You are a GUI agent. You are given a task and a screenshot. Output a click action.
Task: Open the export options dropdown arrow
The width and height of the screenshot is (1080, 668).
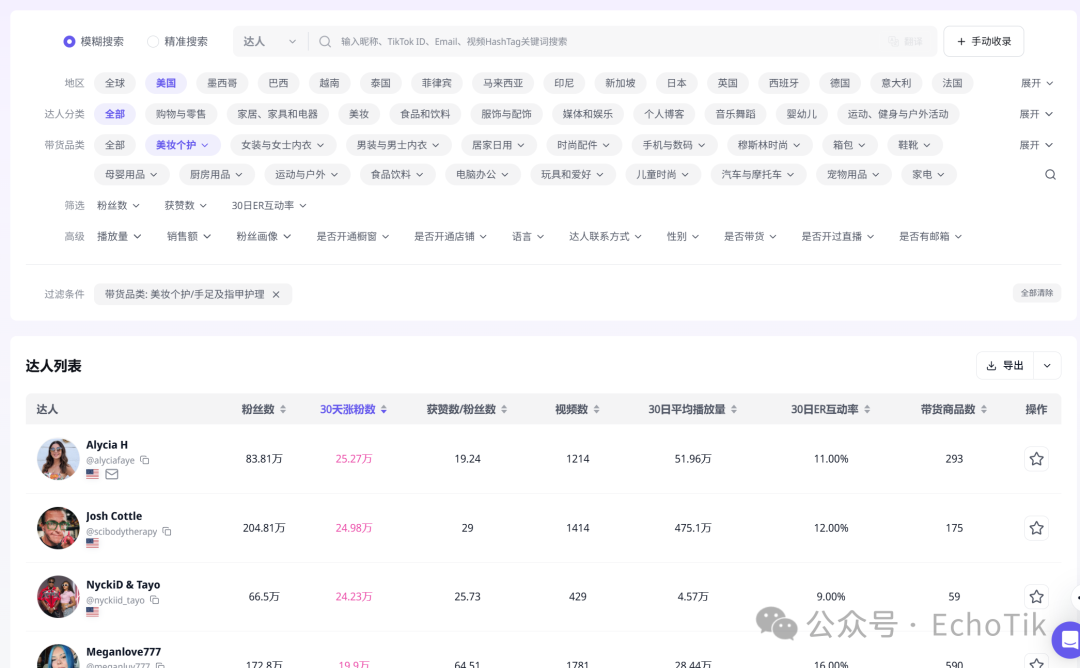click(x=1047, y=366)
